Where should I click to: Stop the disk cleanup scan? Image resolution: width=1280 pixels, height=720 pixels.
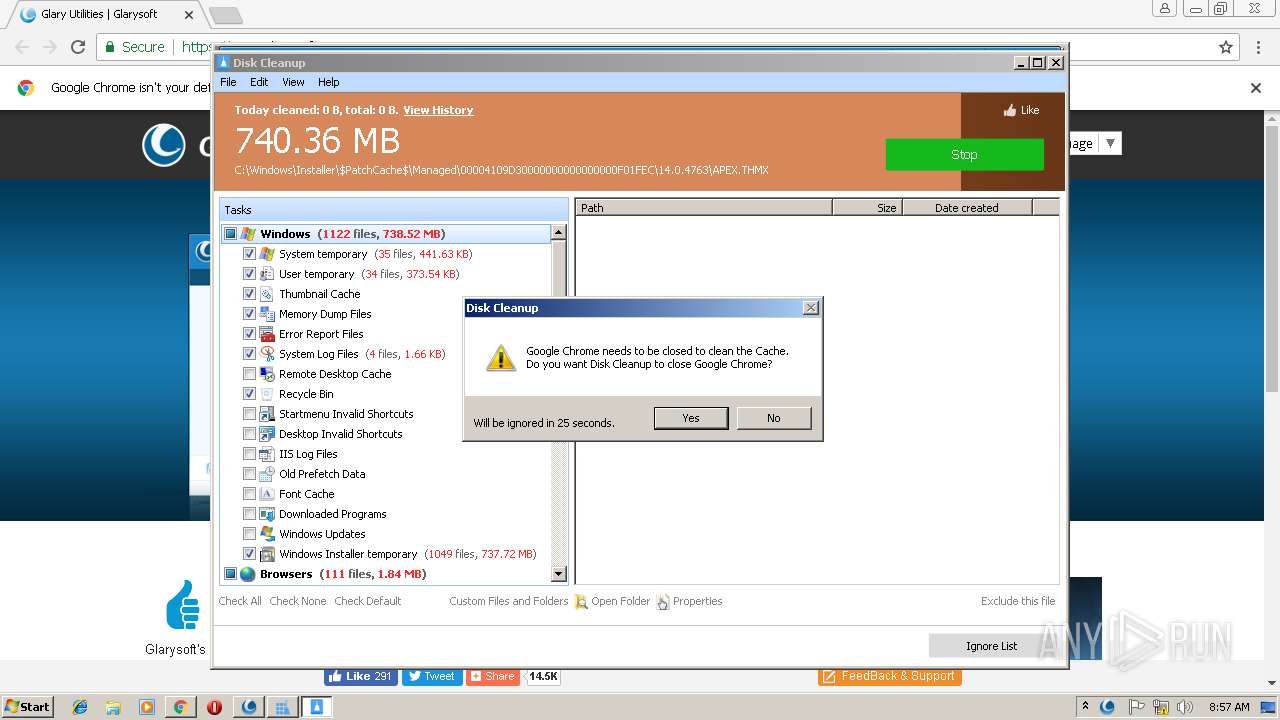[x=964, y=154]
